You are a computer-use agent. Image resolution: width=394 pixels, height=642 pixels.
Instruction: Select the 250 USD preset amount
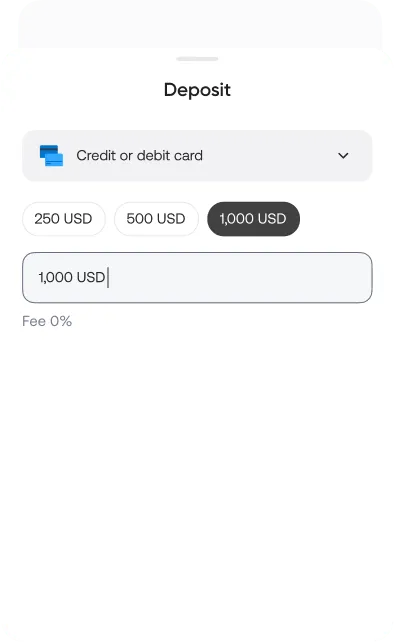[63, 219]
